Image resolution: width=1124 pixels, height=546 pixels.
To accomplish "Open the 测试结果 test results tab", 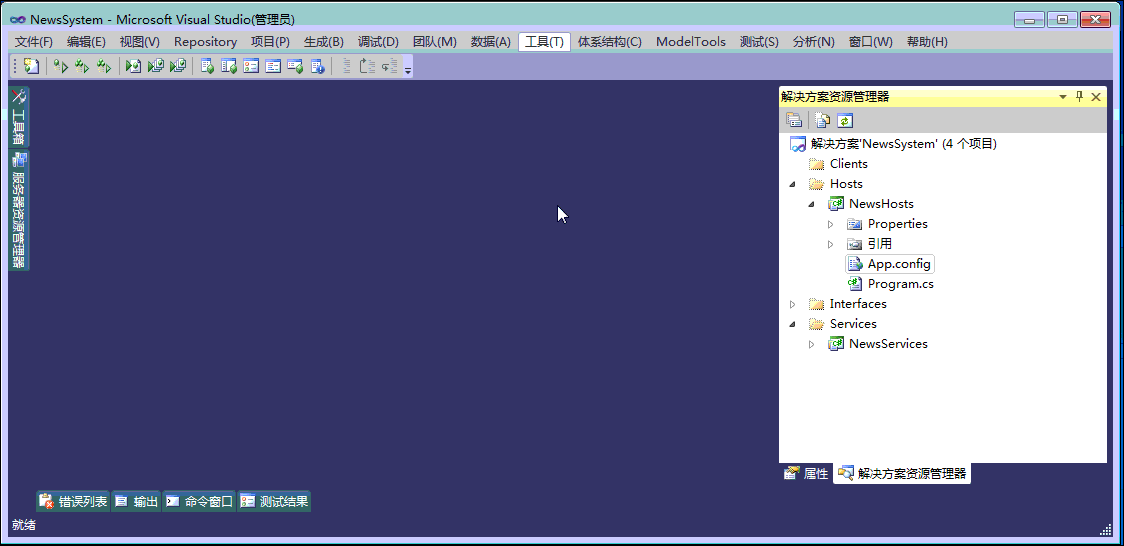I will coord(275,502).
